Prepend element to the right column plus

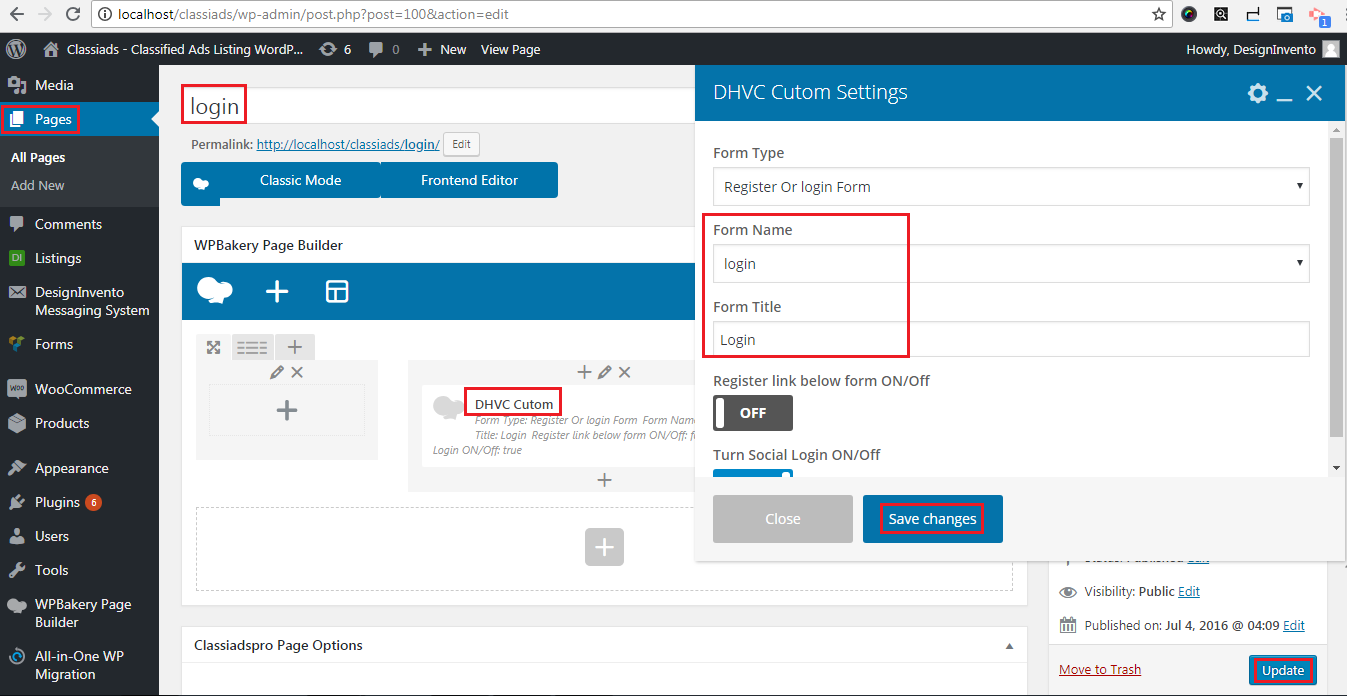(585, 372)
